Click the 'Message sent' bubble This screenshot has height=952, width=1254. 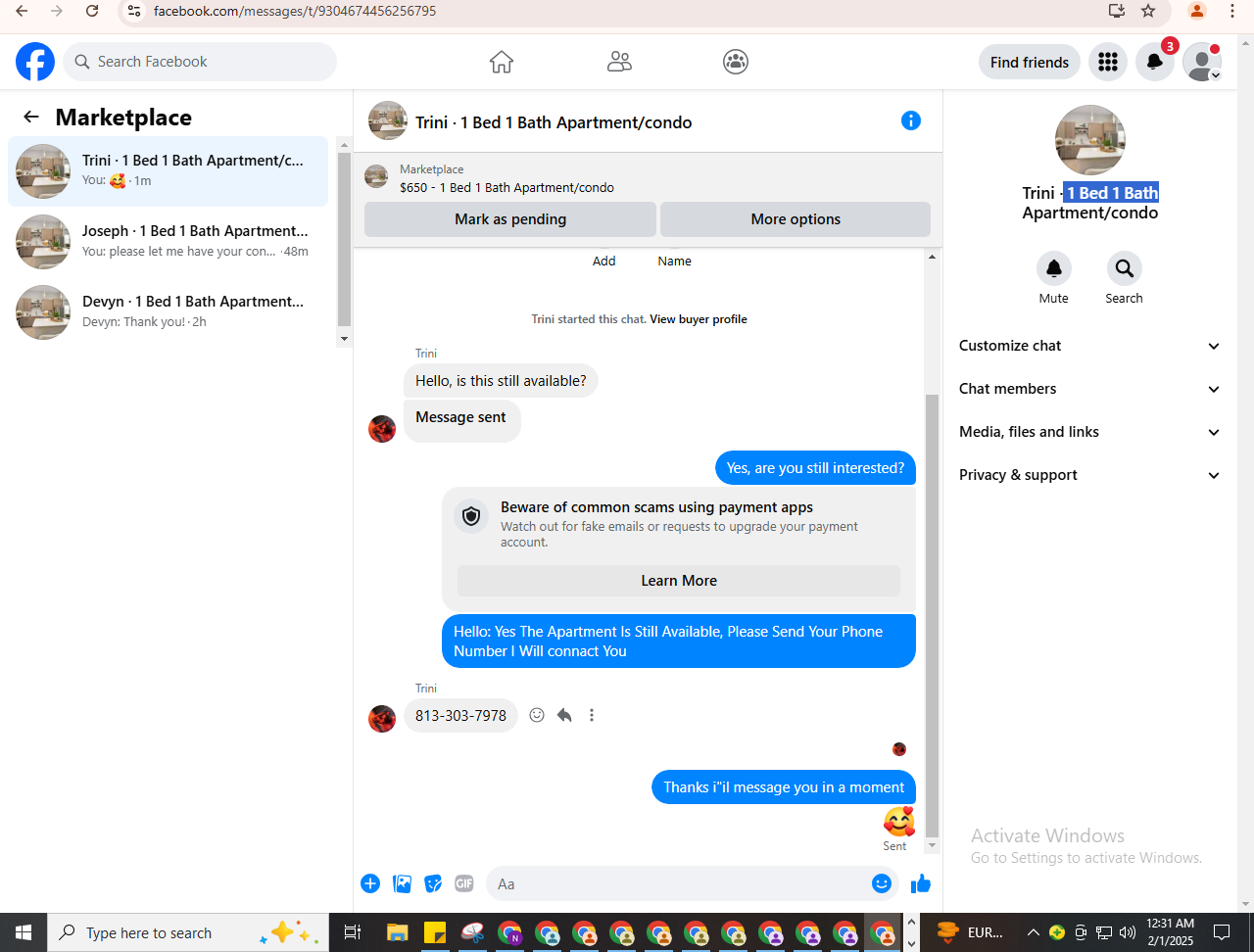[x=461, y=419]
